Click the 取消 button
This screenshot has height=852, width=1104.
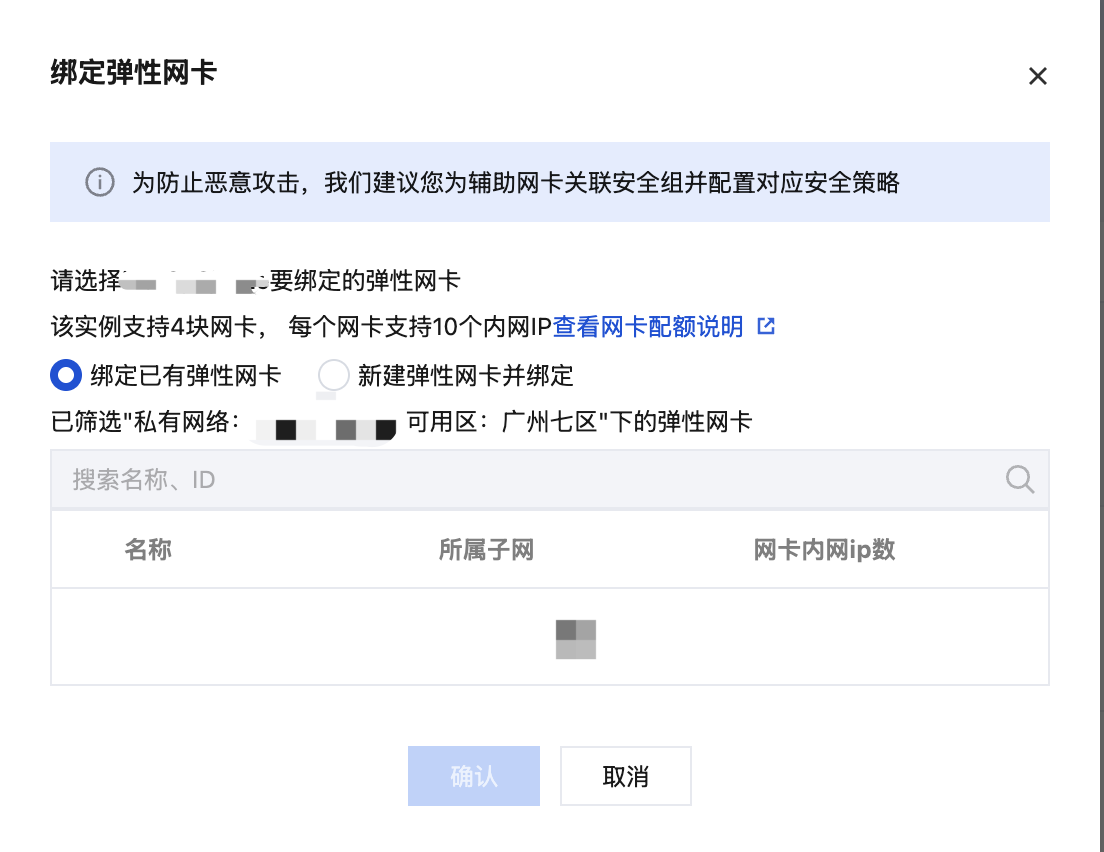point(625,776)
